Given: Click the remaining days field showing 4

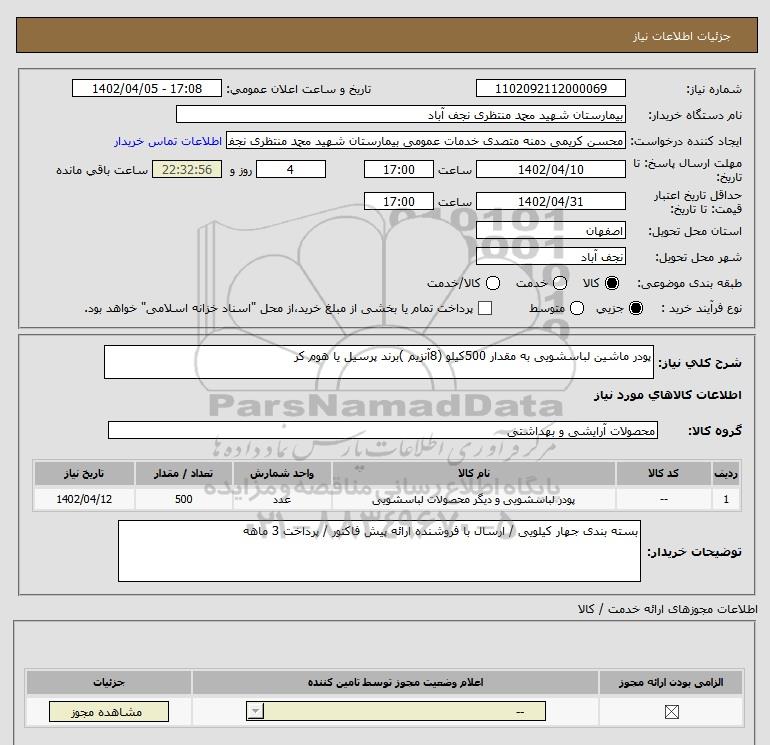Looking at the screenshot, I should point(291,169).
